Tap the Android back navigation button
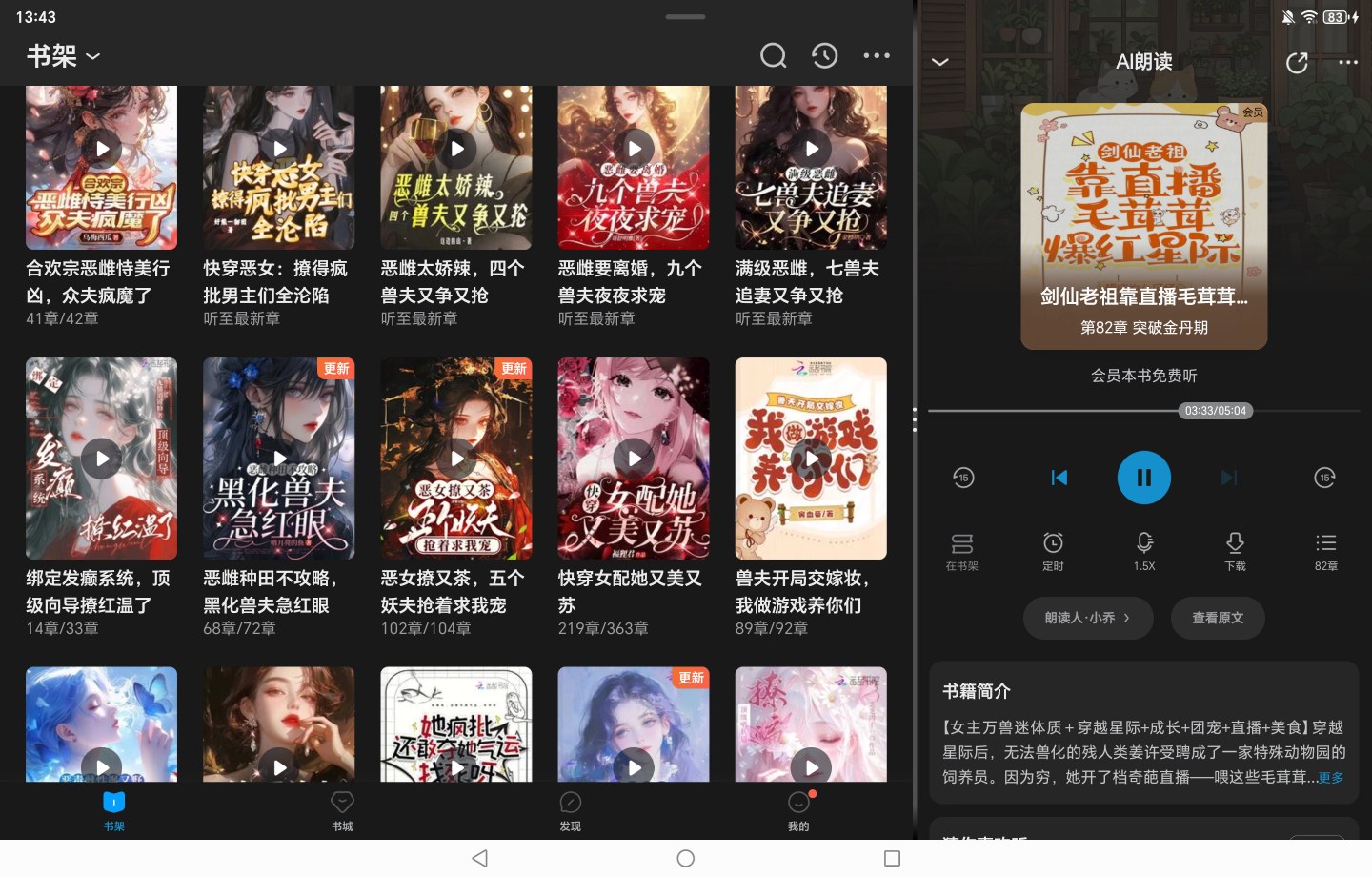Screen dimensions: 1372x877 click(x=480, y=859)
